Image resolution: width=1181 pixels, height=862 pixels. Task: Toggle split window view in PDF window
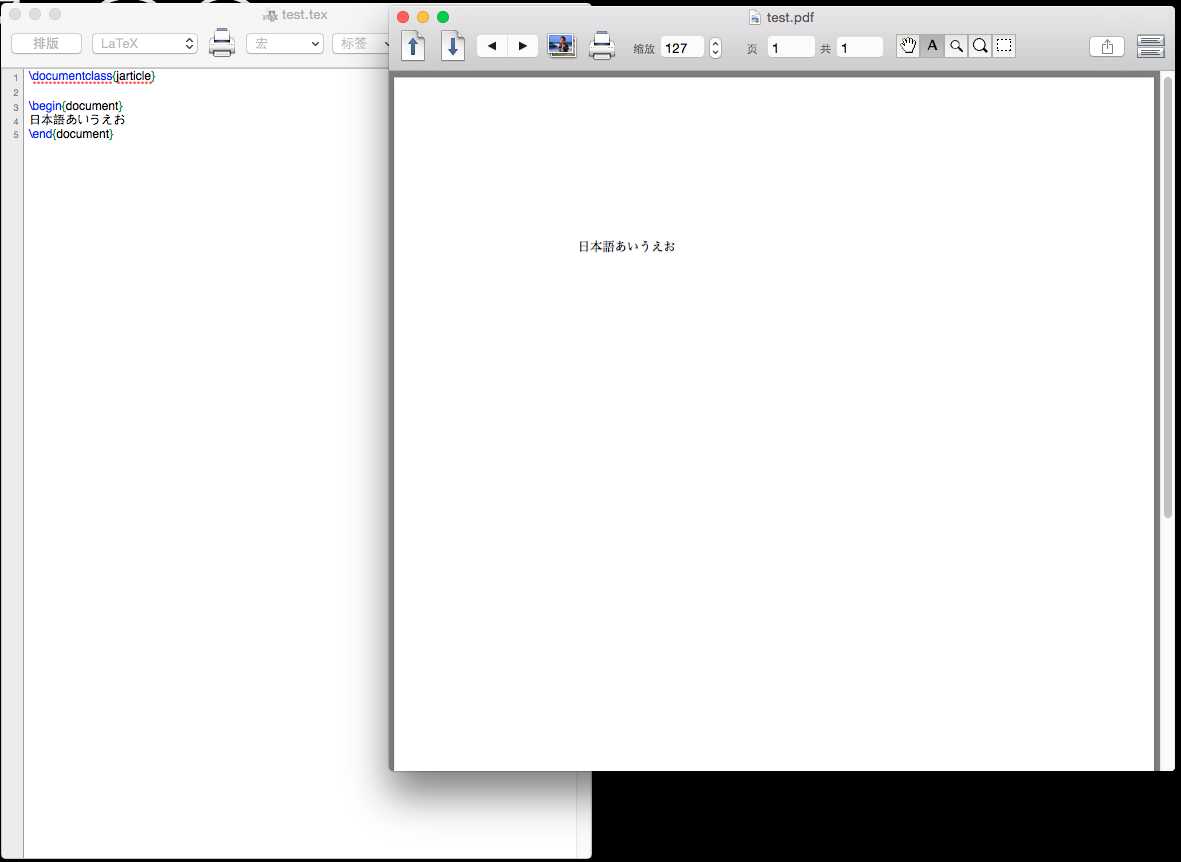click(1151, 47)
